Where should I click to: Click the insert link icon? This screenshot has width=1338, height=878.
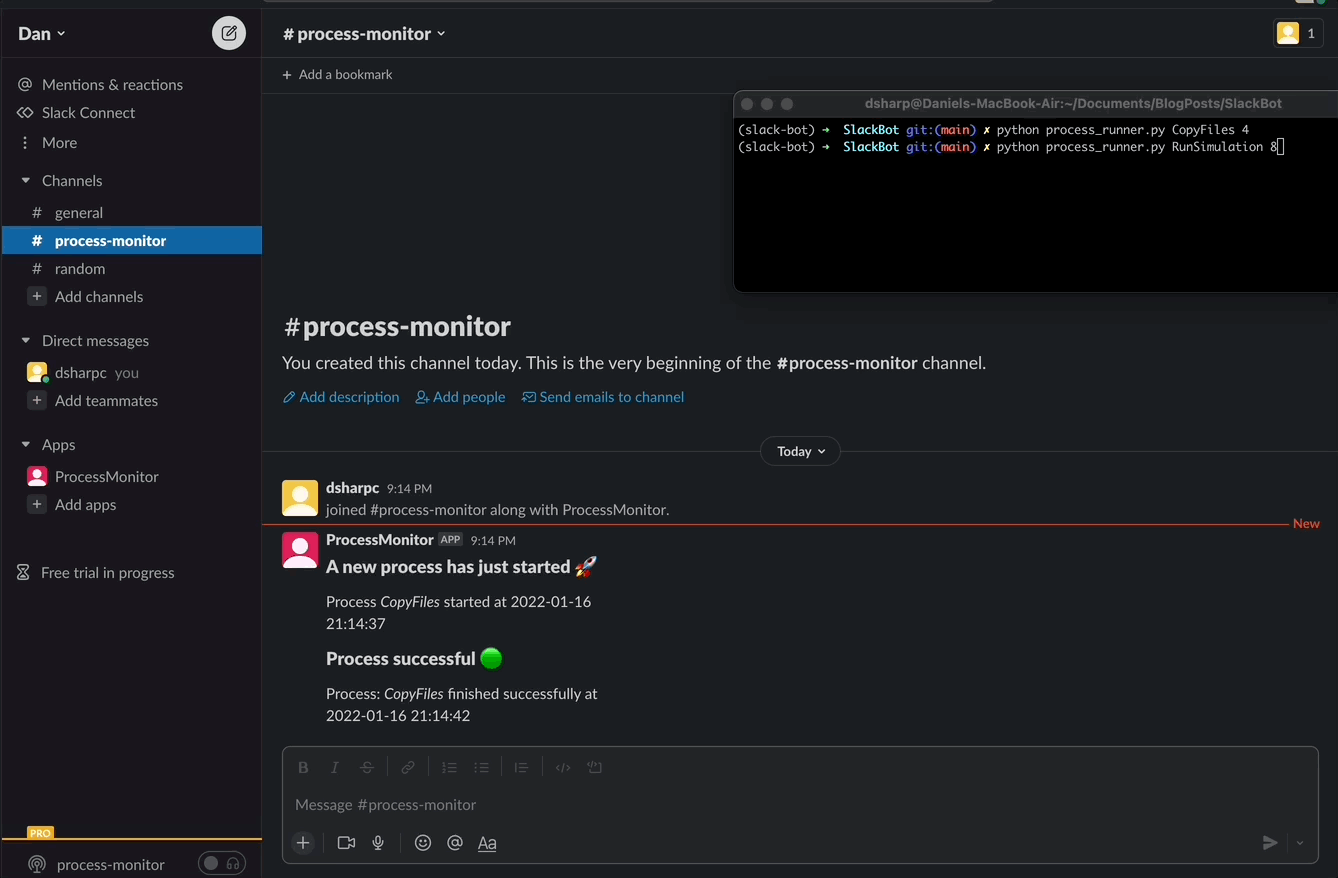408,768
